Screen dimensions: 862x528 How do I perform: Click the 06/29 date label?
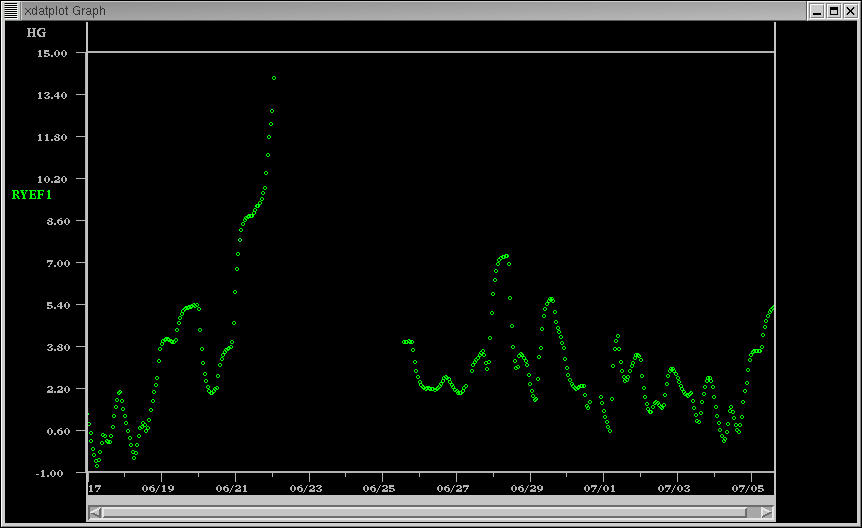click(527, 488)
